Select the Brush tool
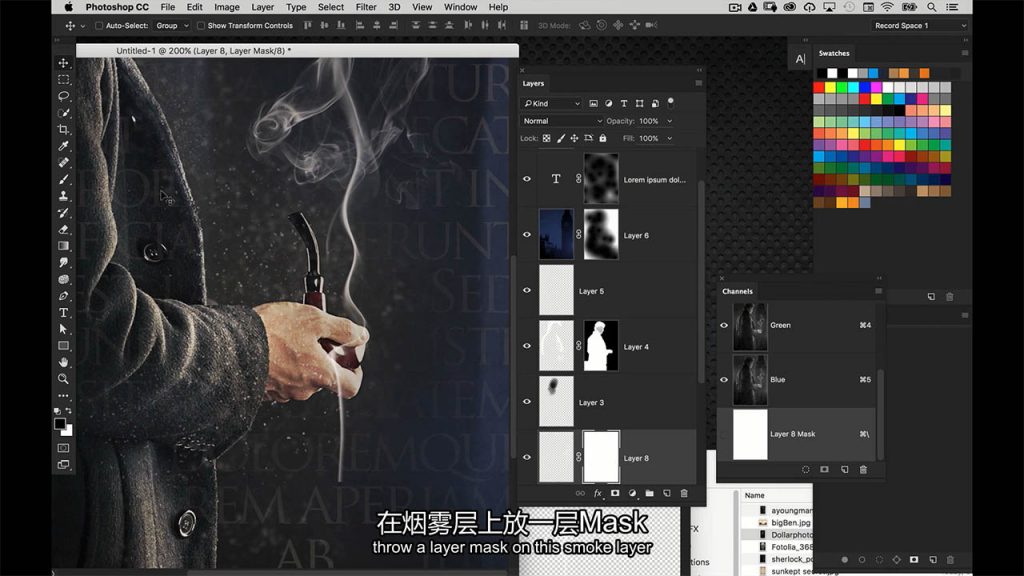 [63, 179]
